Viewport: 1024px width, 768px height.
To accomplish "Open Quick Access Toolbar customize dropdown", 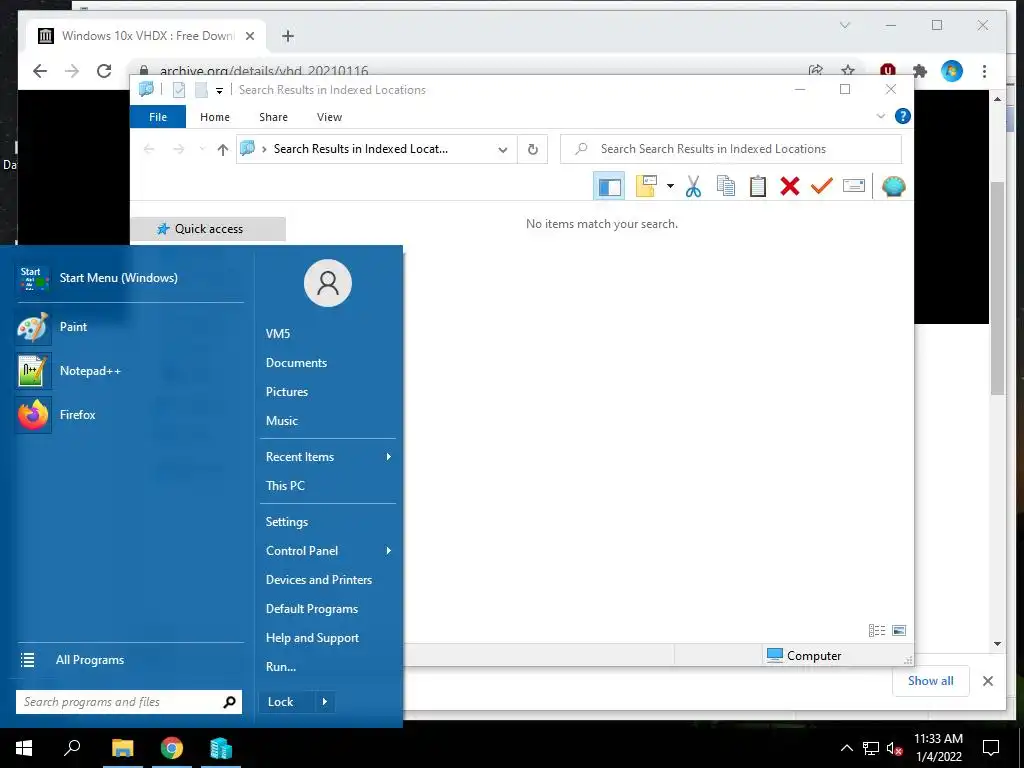I will pyautogui.click(x=219, y=90).
